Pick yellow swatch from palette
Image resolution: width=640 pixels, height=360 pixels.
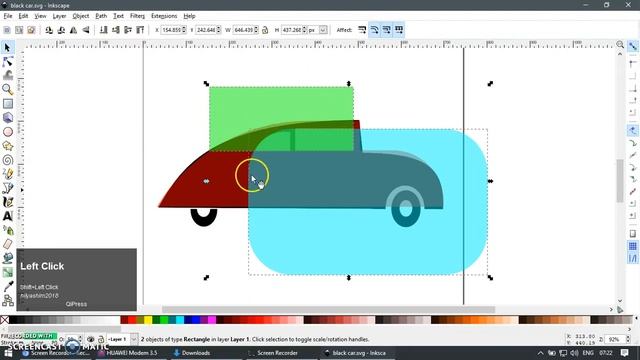(148, 320)
